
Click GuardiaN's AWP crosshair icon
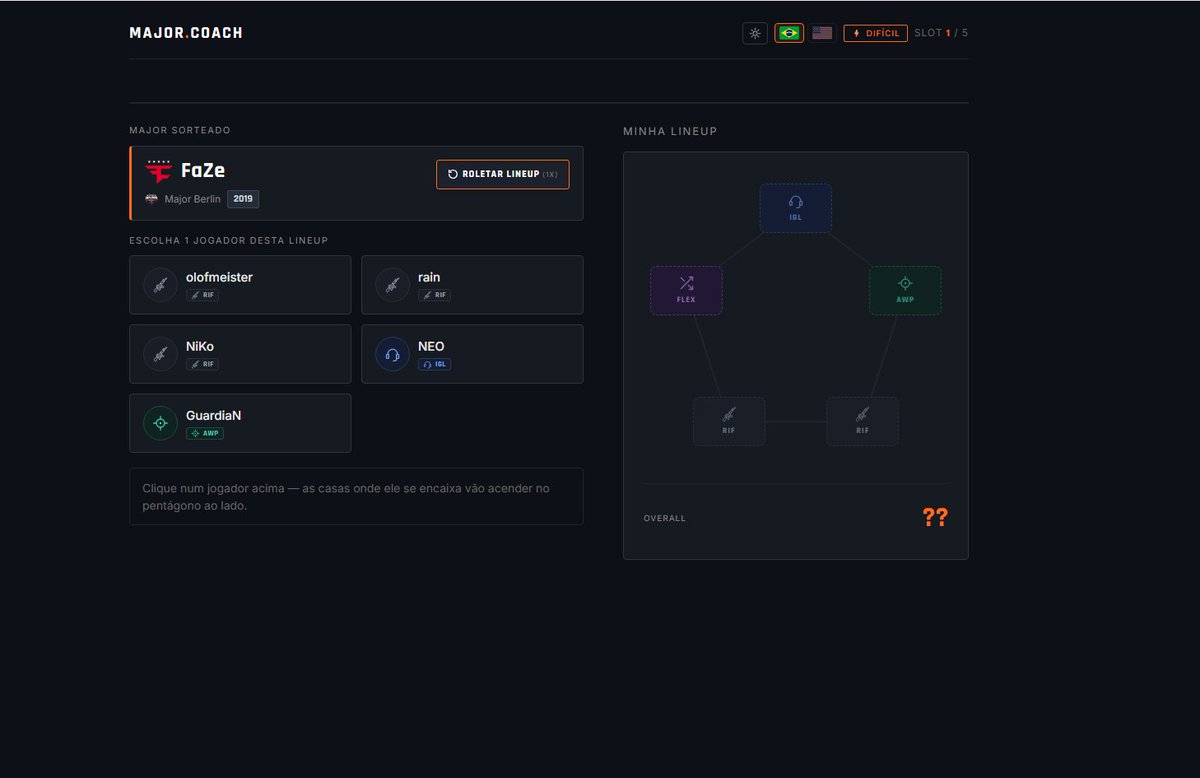tap(160, 423)
